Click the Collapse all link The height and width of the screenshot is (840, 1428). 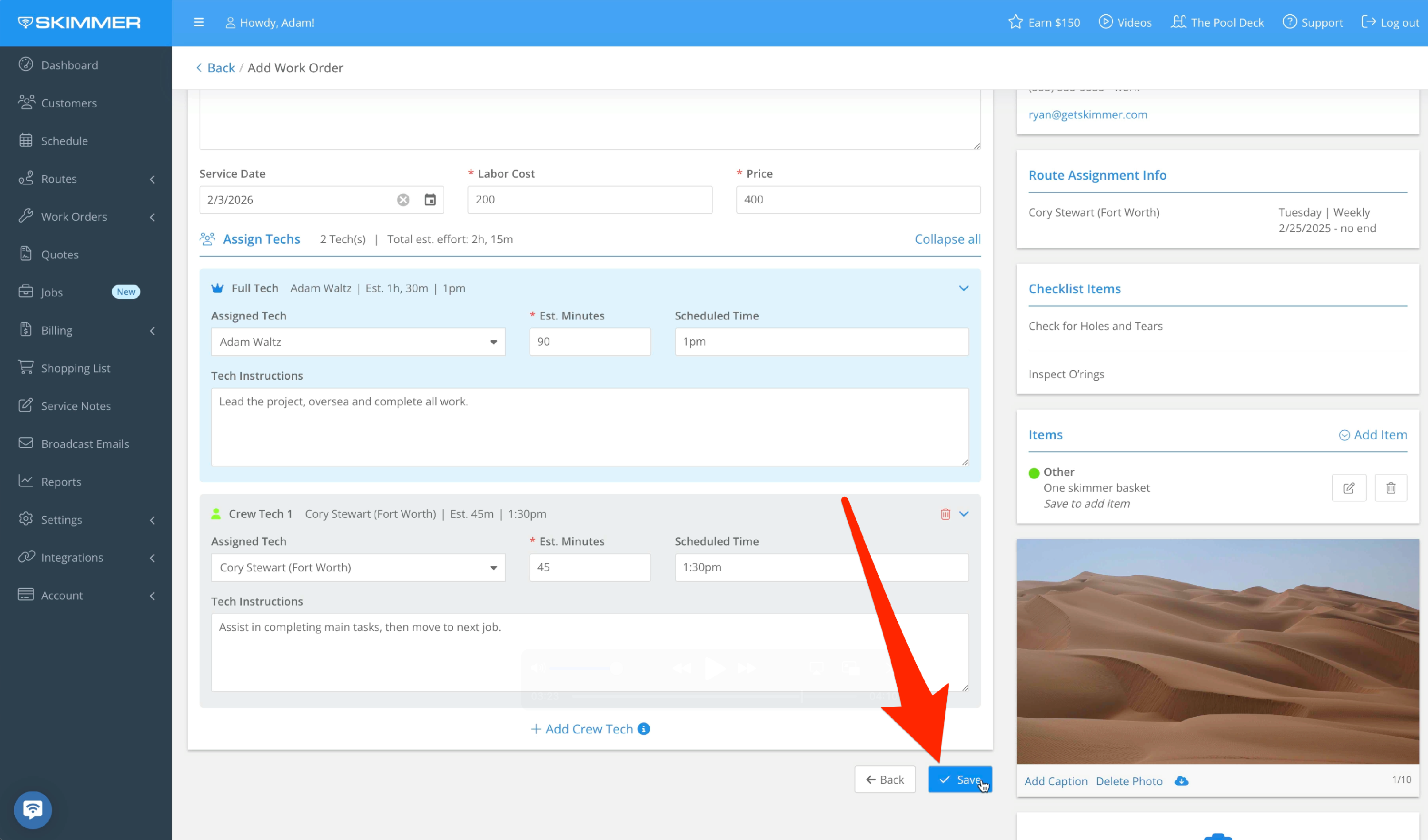coord(947,239)
